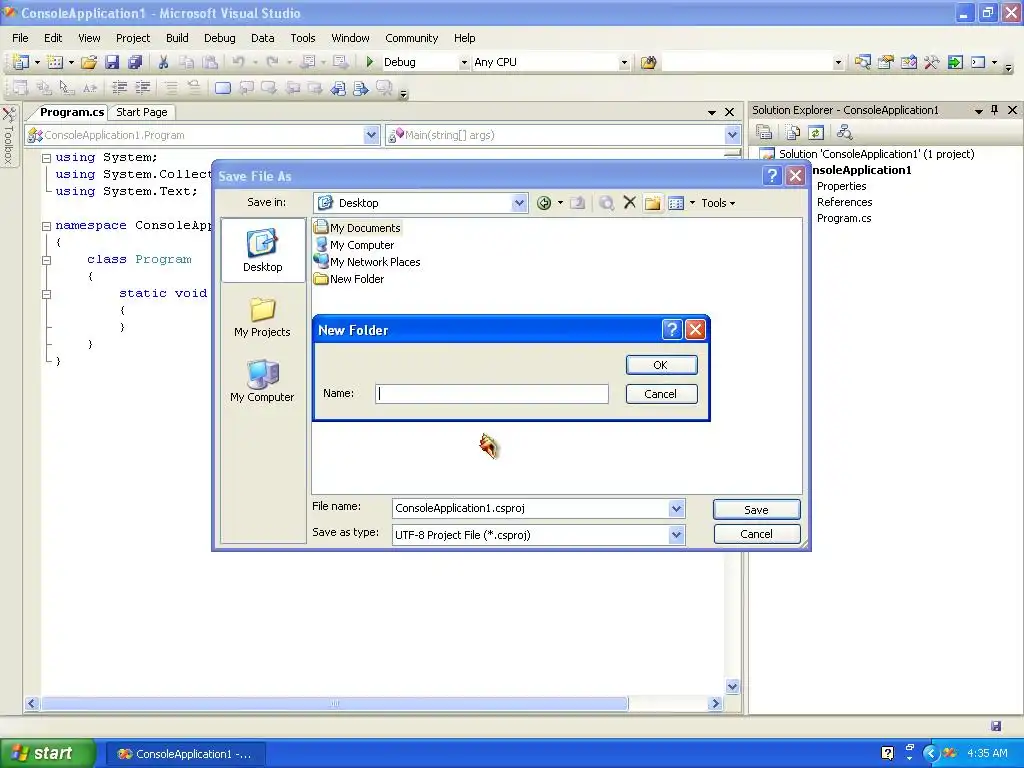This screenshot has height=768, width=1024.
Task: Open the Main(string[] args) members dropdown
Action: coord(732,135)
